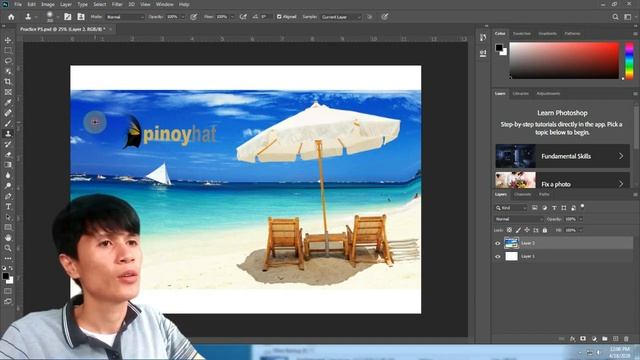
Task: Toggle visibility of Layer 1
Action: point(498,257)
